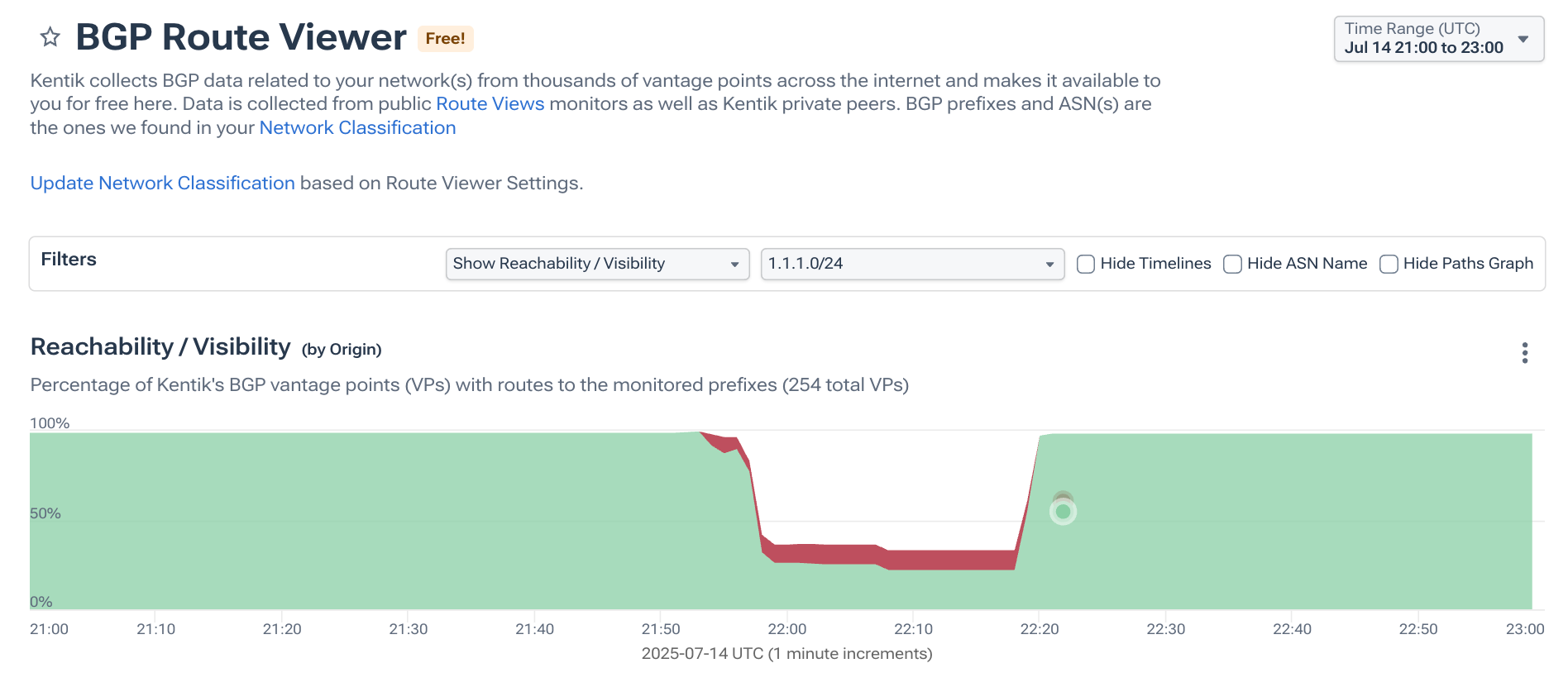This screenshot has width=1568, height=687.
Task: Star BGP Route Viewer as favorite
Action: 50,37
